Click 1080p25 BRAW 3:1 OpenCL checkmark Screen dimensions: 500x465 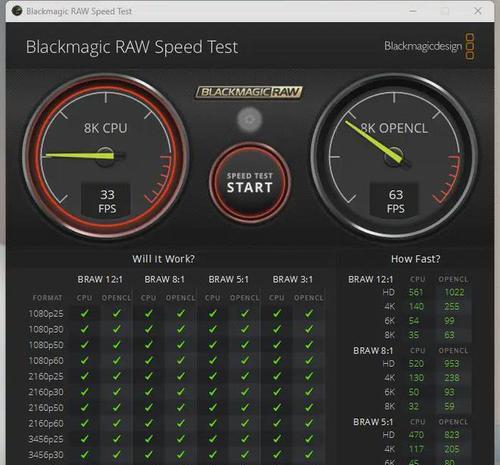(309, 313)
